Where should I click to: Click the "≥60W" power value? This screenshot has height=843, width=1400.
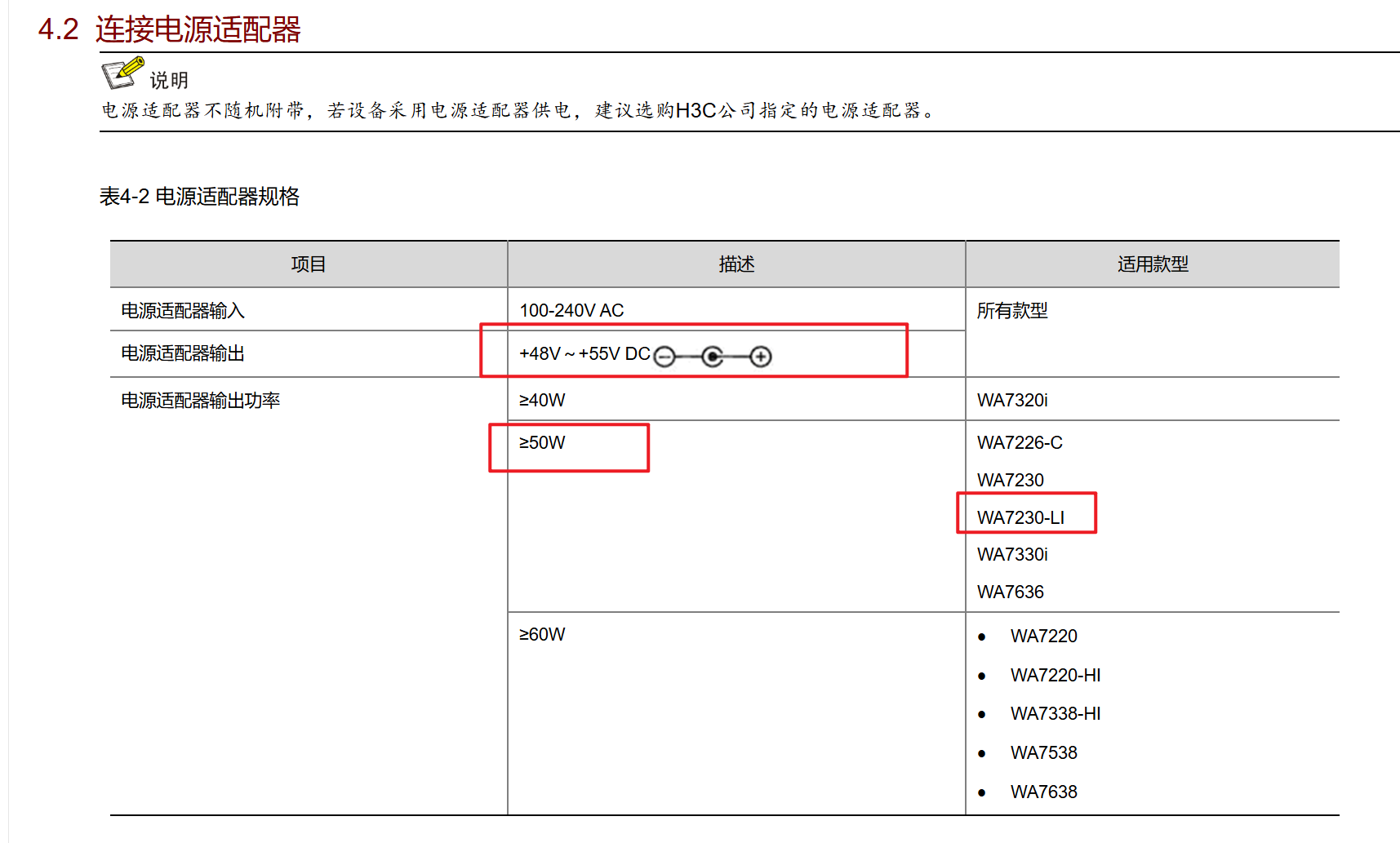tap(542, 635)
